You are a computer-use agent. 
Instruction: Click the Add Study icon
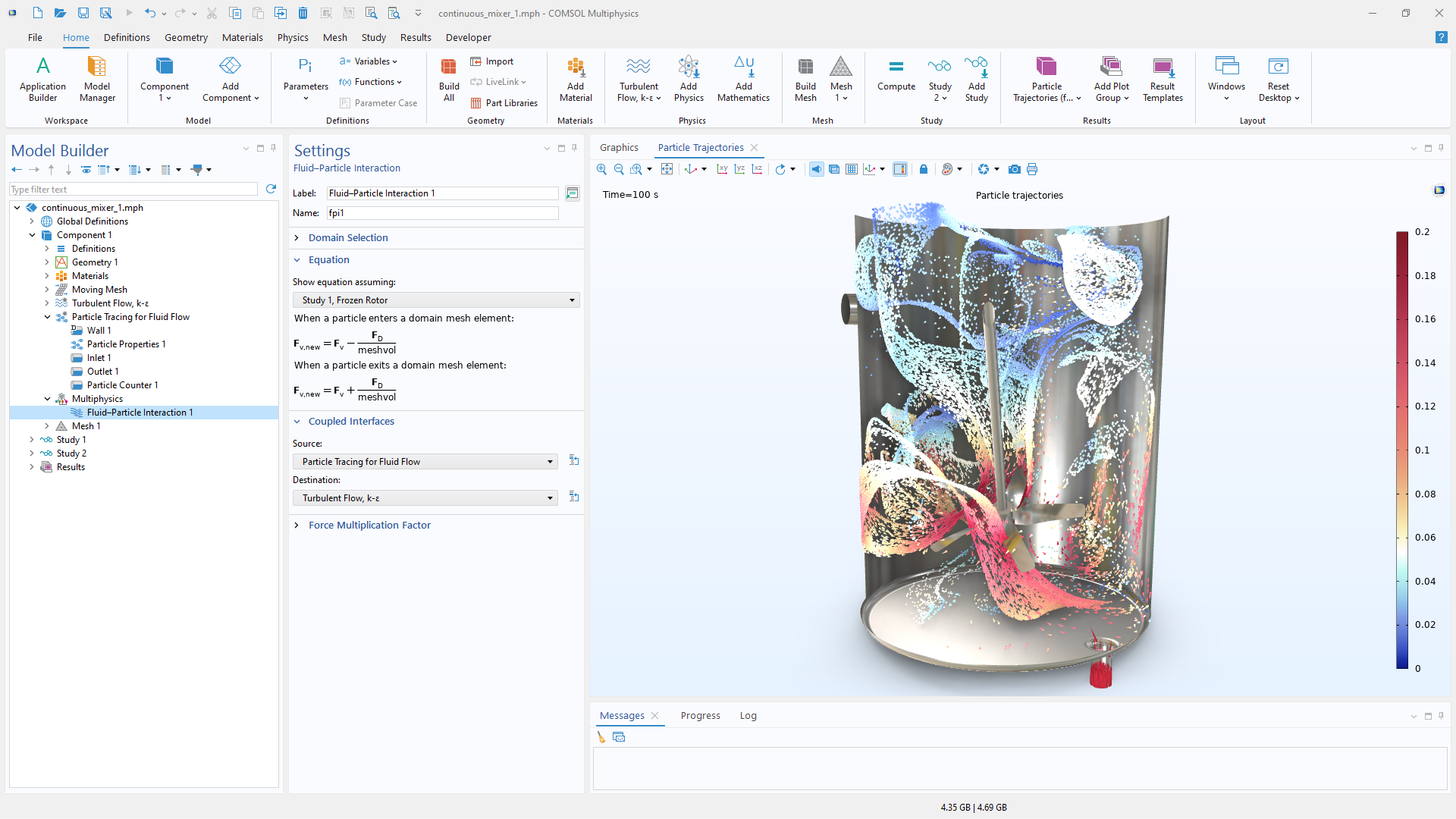point(977,79)
